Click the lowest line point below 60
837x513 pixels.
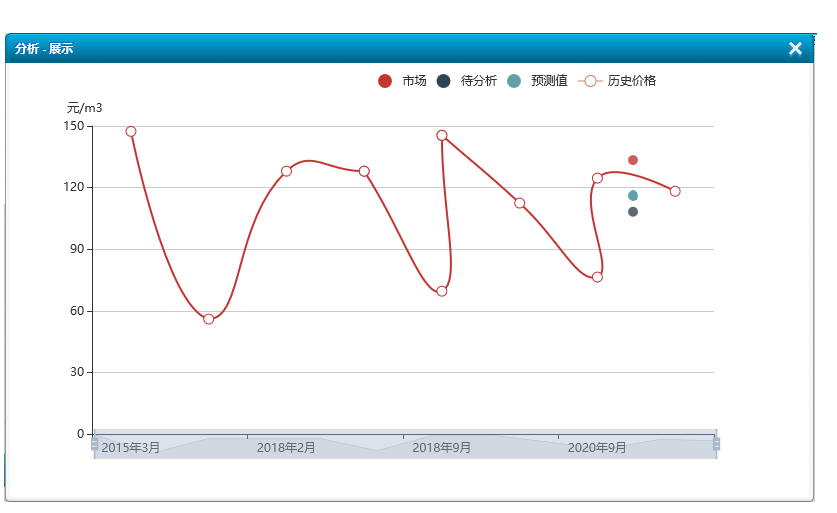pyautogui.click(x=209, y=319)
